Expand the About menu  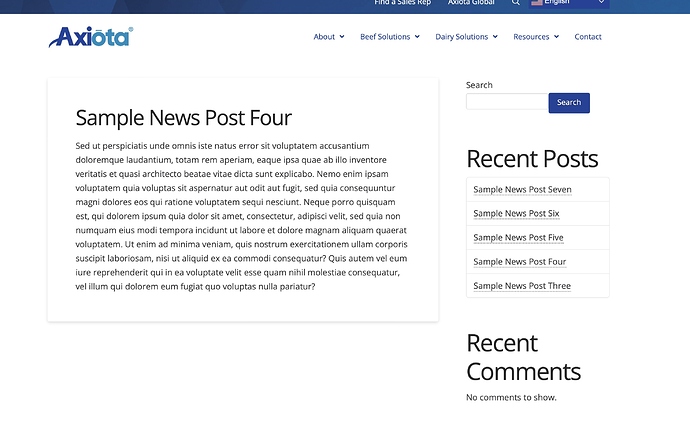(328, 37)
